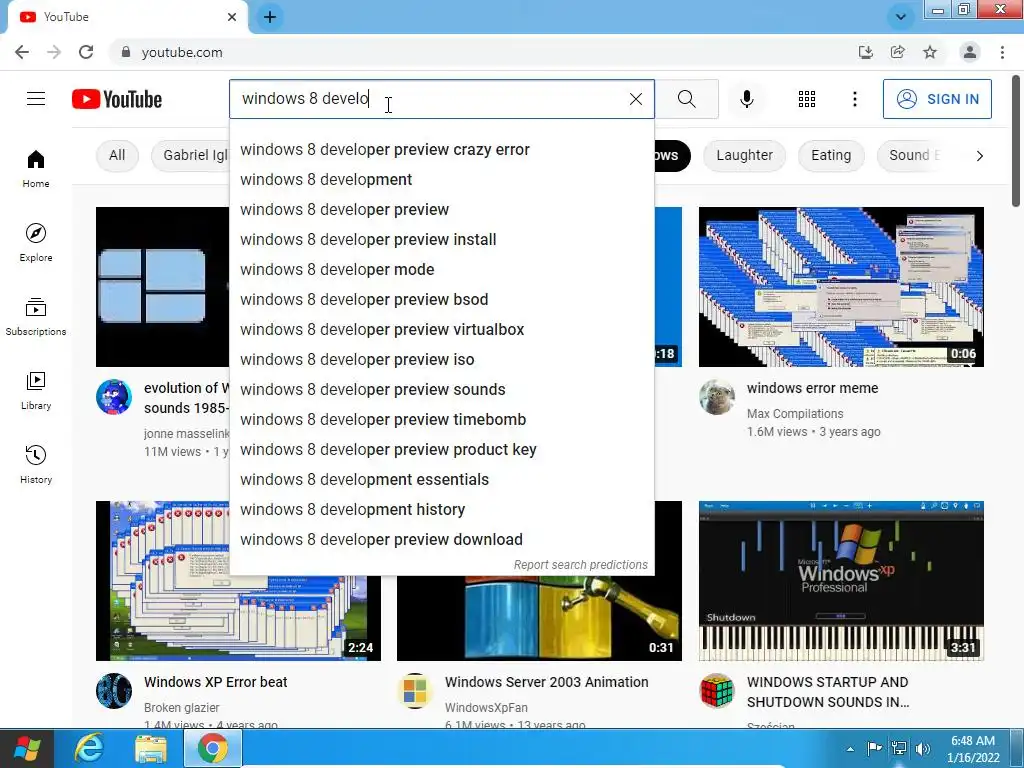Image resolution: width=1024 pixels, height=768 pixels.
Task: Click the volume speaker tray icon
Action: 922,749
